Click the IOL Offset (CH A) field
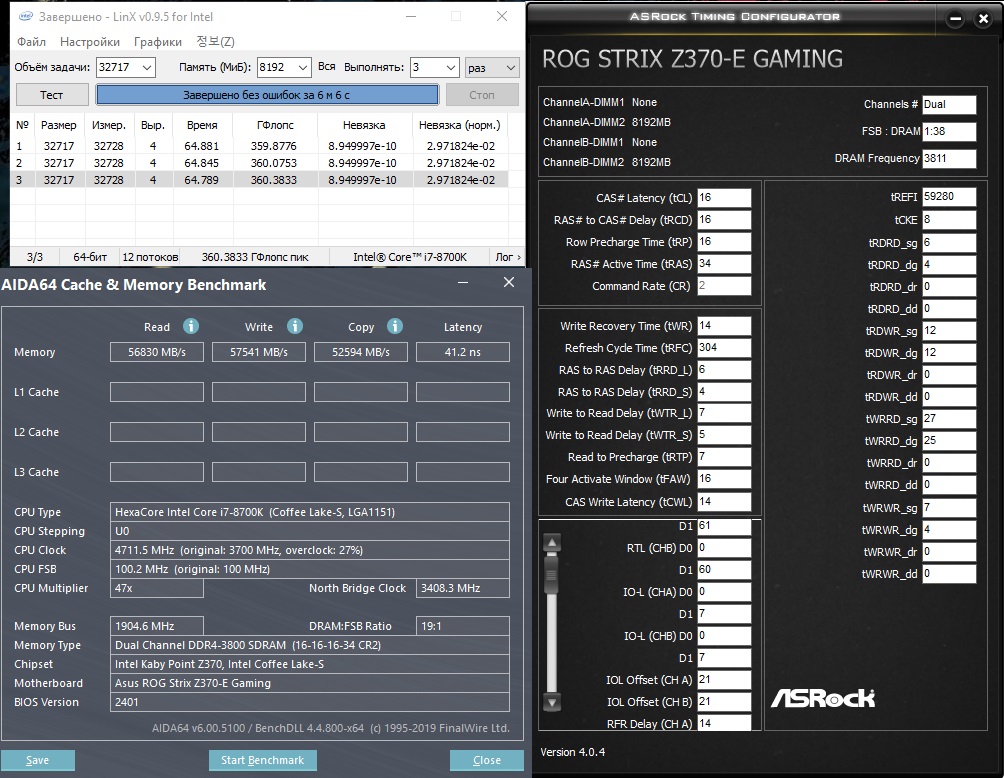Viewport: 1004px width, 778px height. click(x=724, y=680)
